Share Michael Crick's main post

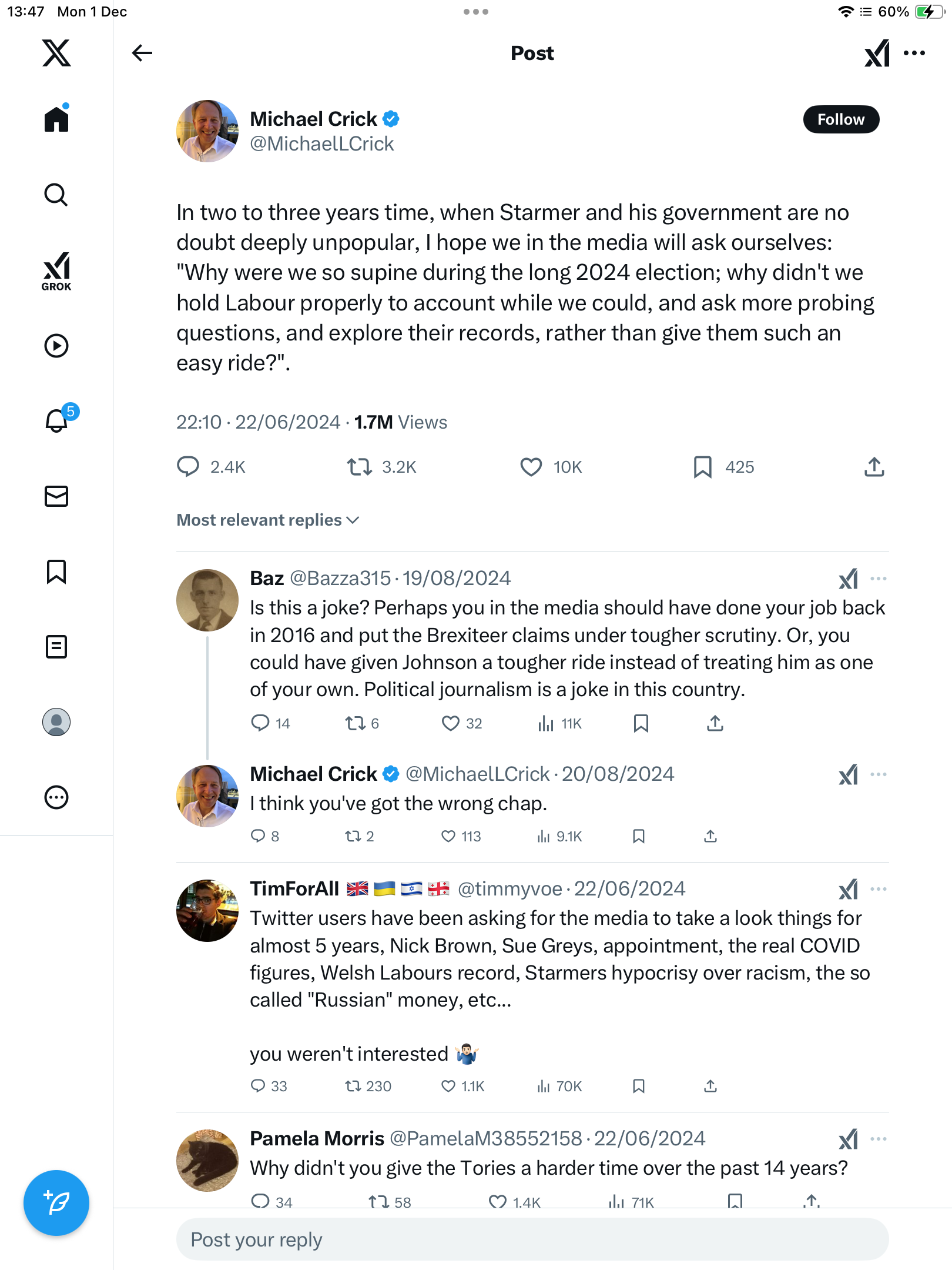[x=874, y=467]
